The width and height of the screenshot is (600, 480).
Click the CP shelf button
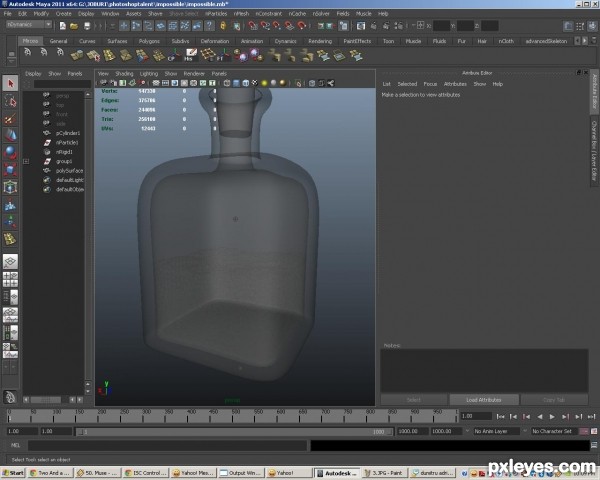(x=174, y=56)
